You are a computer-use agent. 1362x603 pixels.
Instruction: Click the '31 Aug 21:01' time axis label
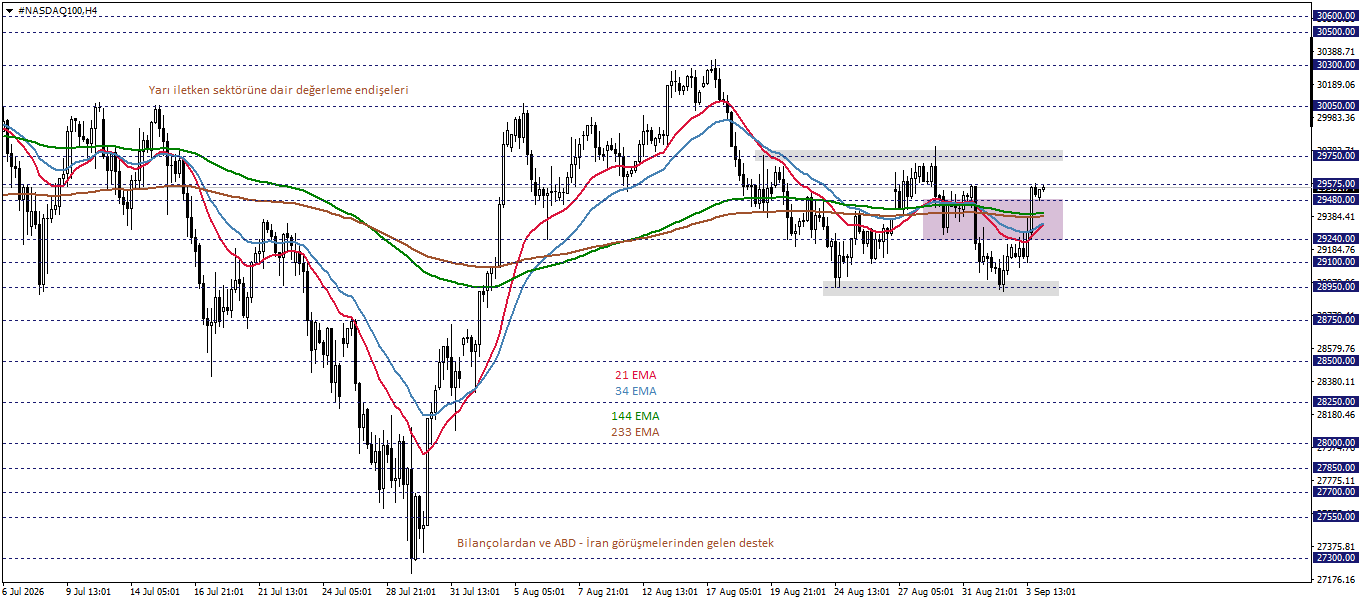(x=989, y=592)
